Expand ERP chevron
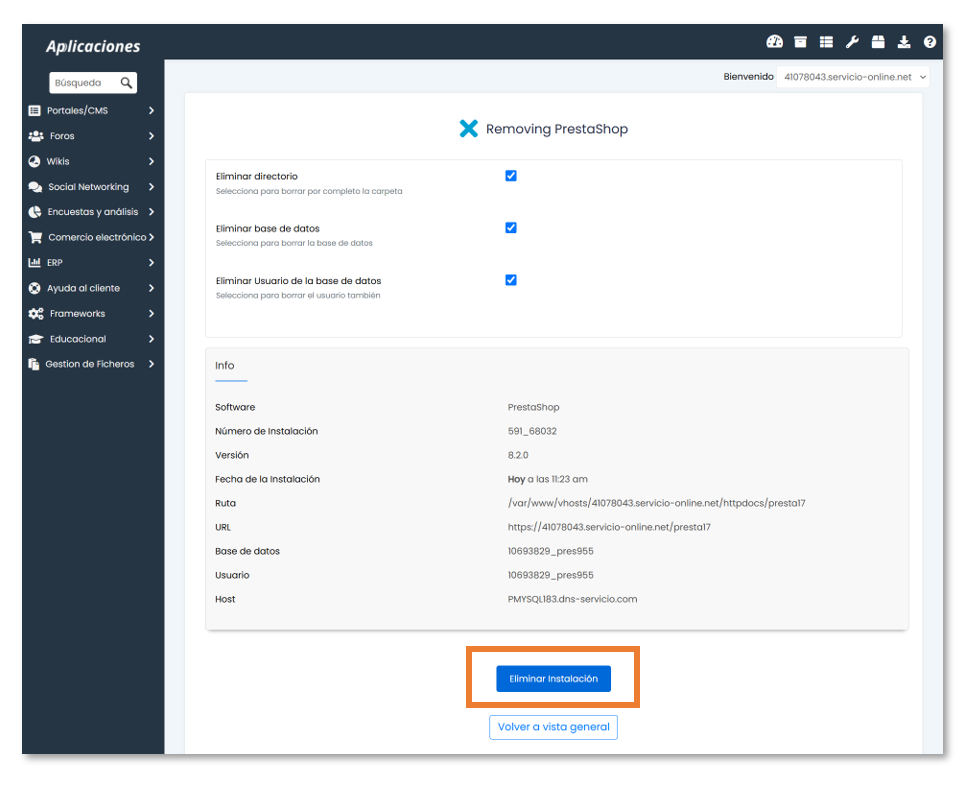 [x=151, y=263]
